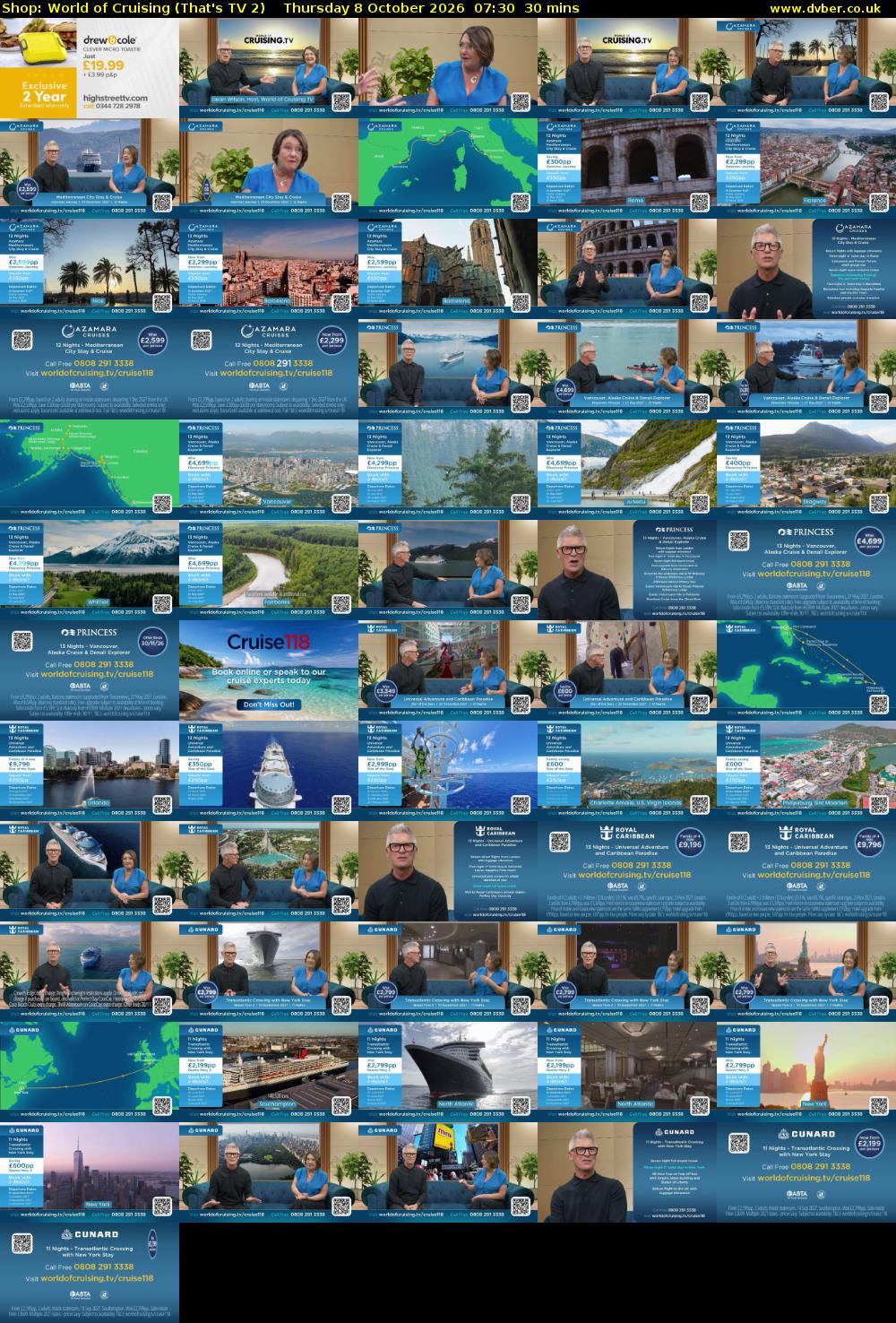Viewport: 896px width, 1323px height.
Task: Open frame captioned 'Dean Wilson, Host'
Action: click(269, 68)
